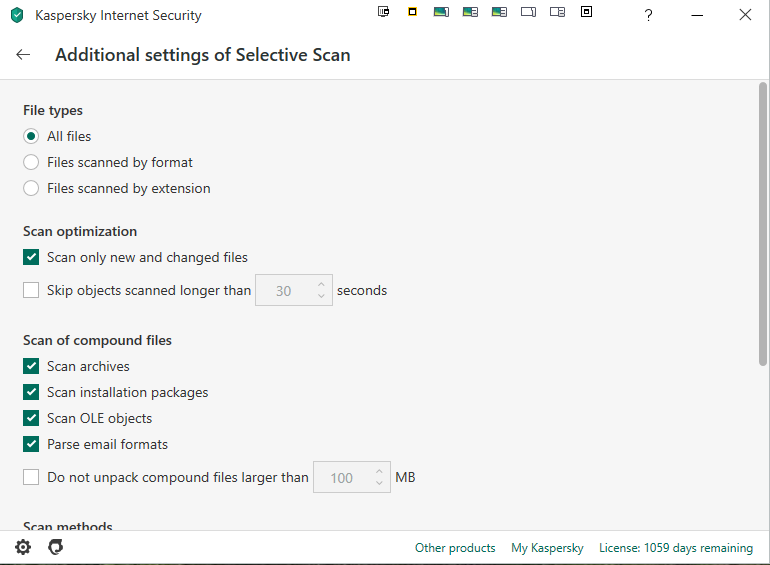Click the last square icon before help
Image resolution: width=770 pixels, height=565 pixels.
pyautogui.click(x=587, y=12)
